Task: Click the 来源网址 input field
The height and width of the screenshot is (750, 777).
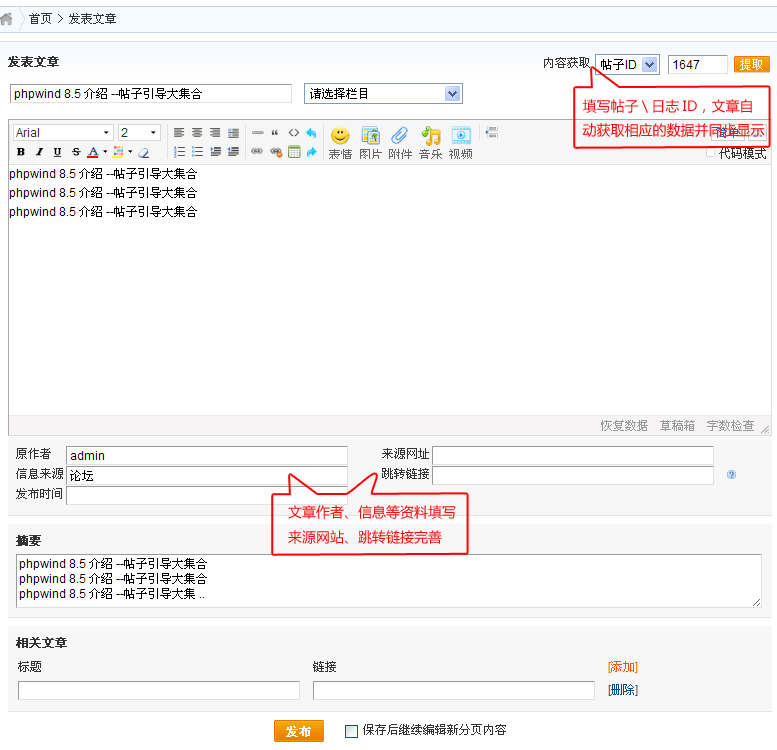Action: pyautogui.click(x=573, y=455)
